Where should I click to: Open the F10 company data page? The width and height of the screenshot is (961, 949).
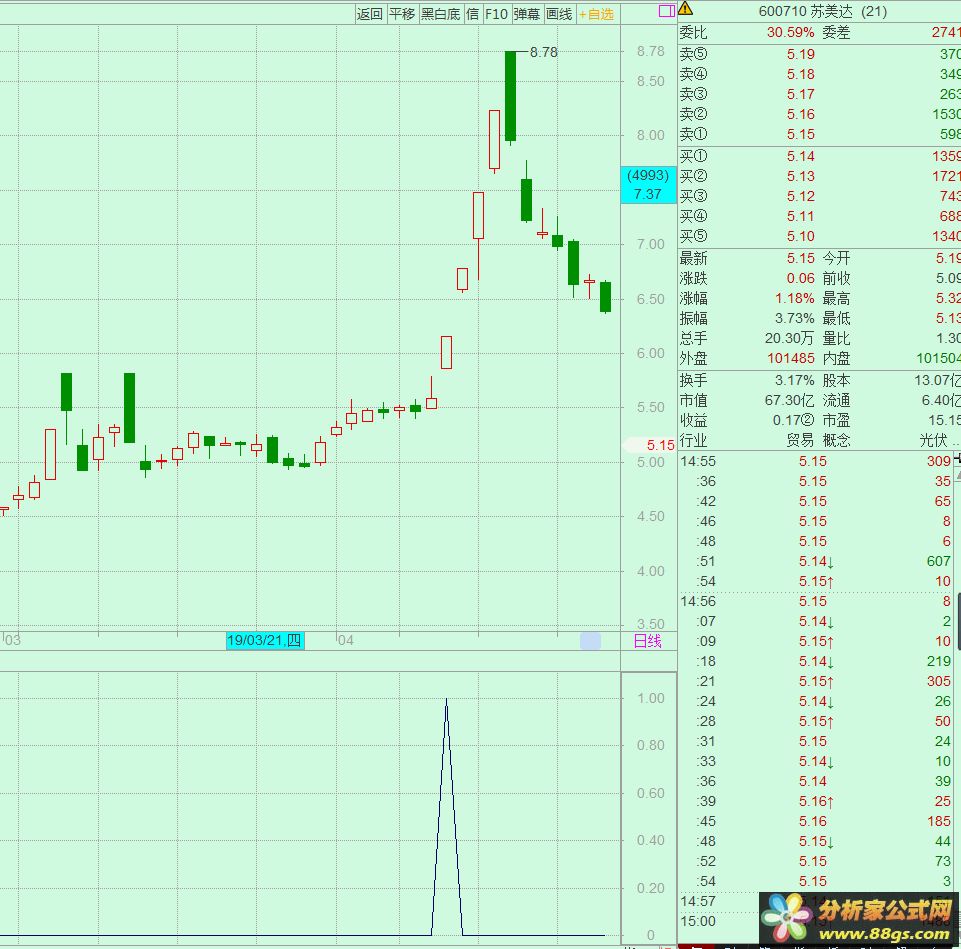pyautogui.click(x=496, y=14)
